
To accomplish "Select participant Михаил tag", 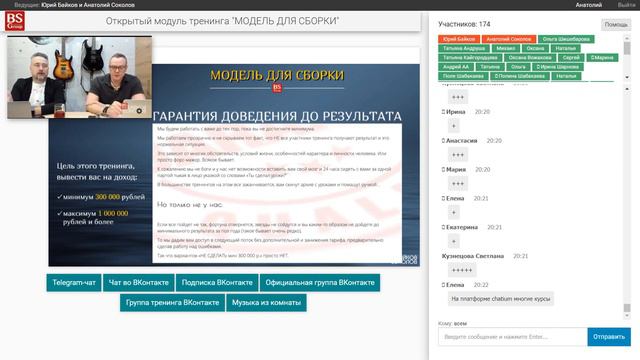I will tap(506, 48).
